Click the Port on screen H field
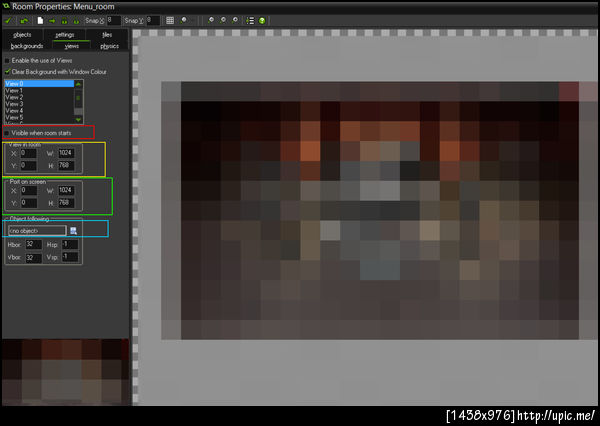This screenshot has height=426, width=600. (x=66, y=203)
